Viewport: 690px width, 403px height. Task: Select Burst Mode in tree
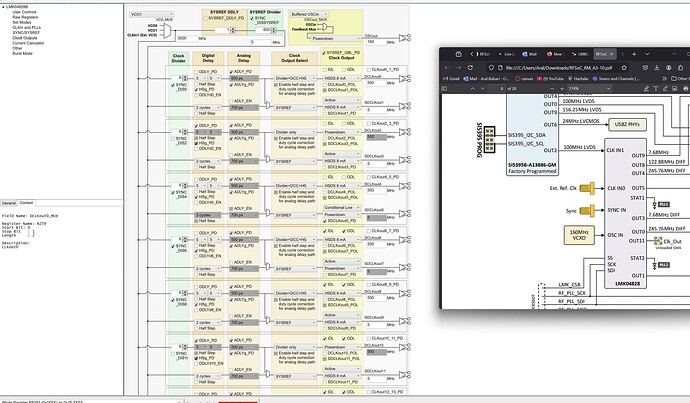(x=22, y=53)
